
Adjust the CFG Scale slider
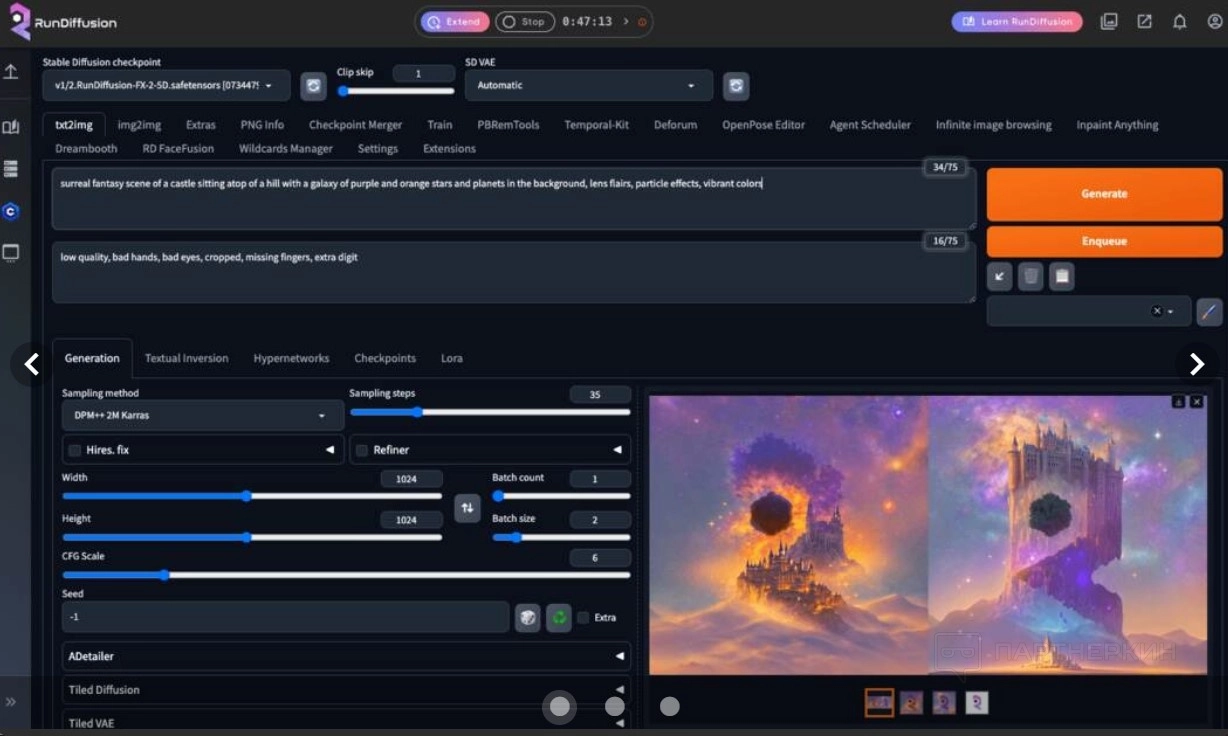pos(165,575)
